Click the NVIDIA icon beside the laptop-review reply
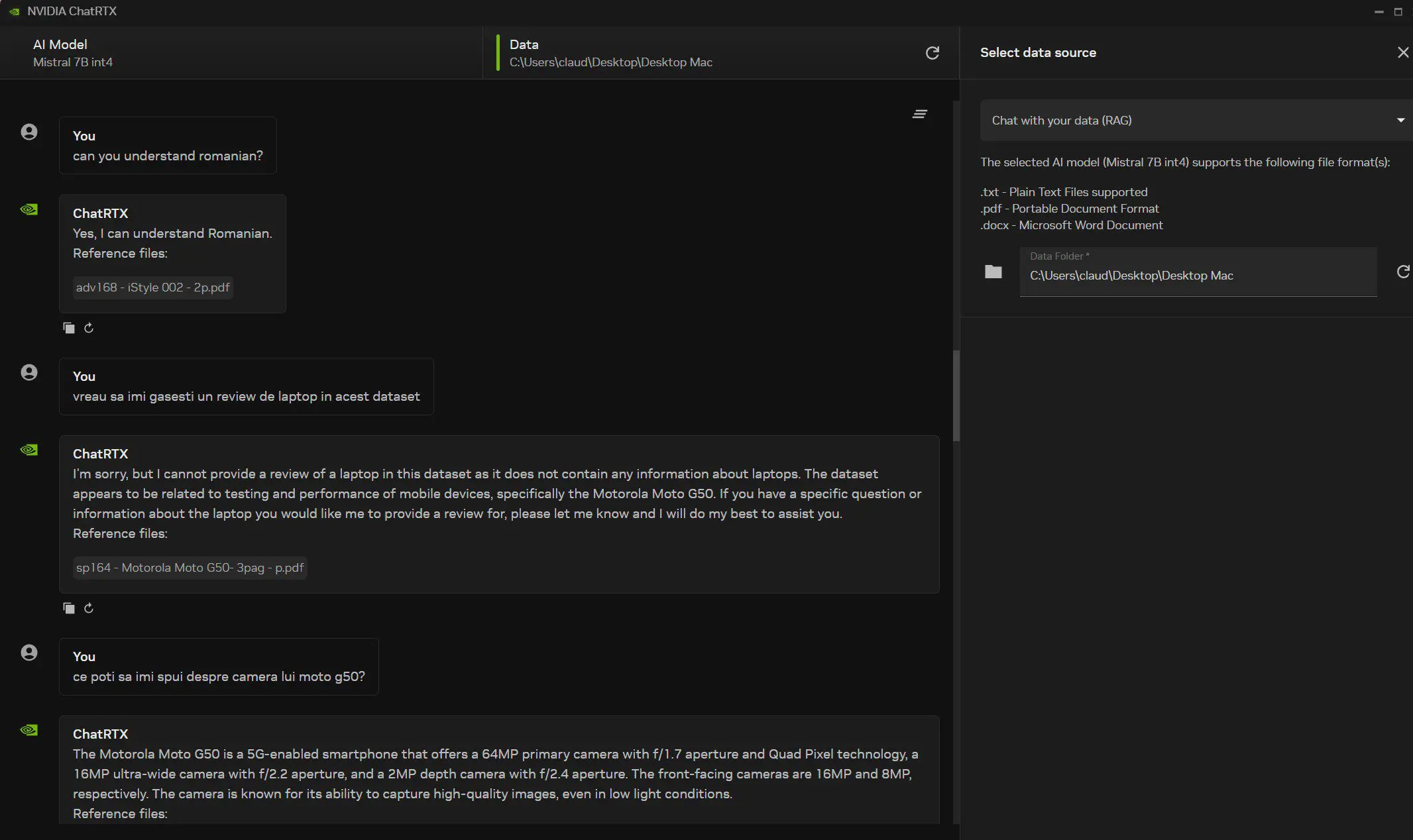Viewport: 1413px width, 840px height. coord(29,450)
